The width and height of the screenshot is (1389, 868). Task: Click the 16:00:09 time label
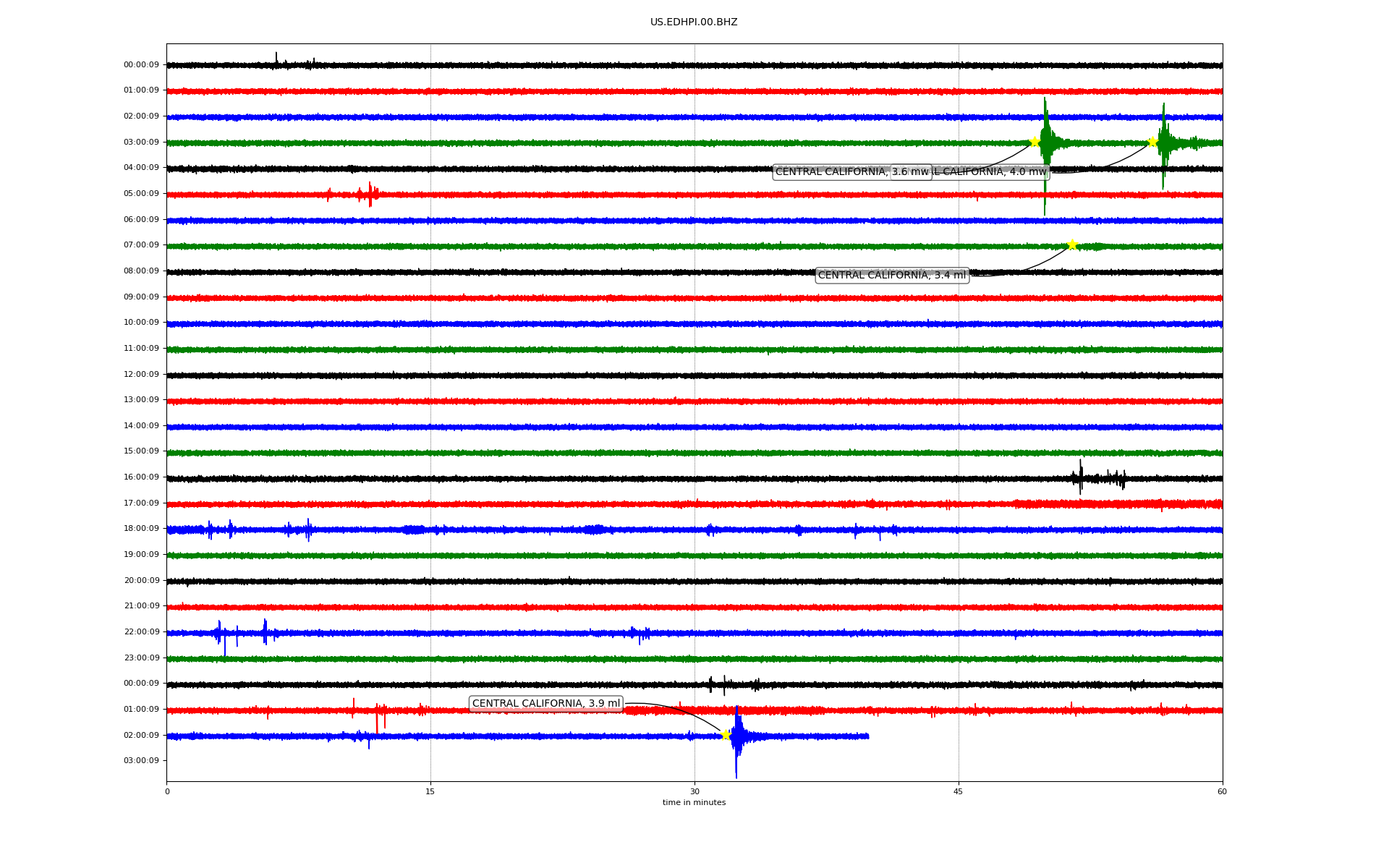pyautogui.click(x=141, y=477)
